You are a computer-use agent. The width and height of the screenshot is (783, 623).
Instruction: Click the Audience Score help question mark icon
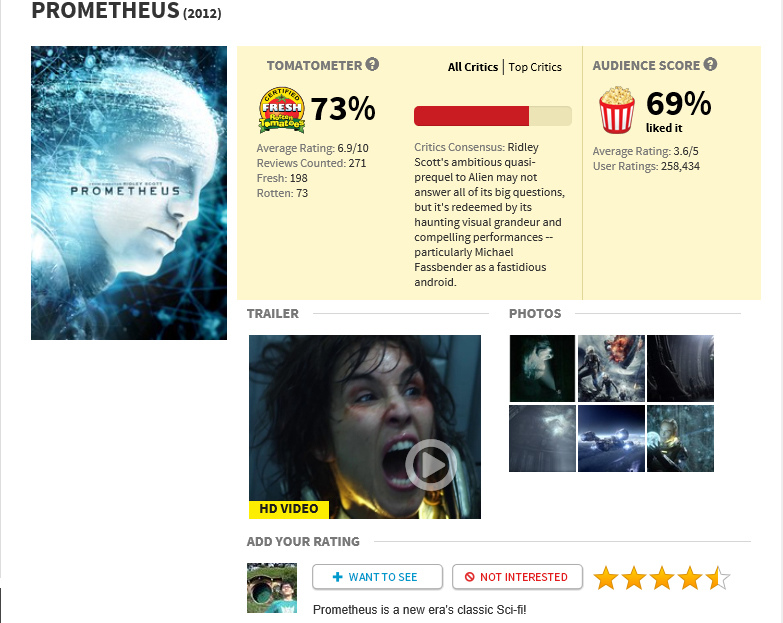click(x=710, y=64)
